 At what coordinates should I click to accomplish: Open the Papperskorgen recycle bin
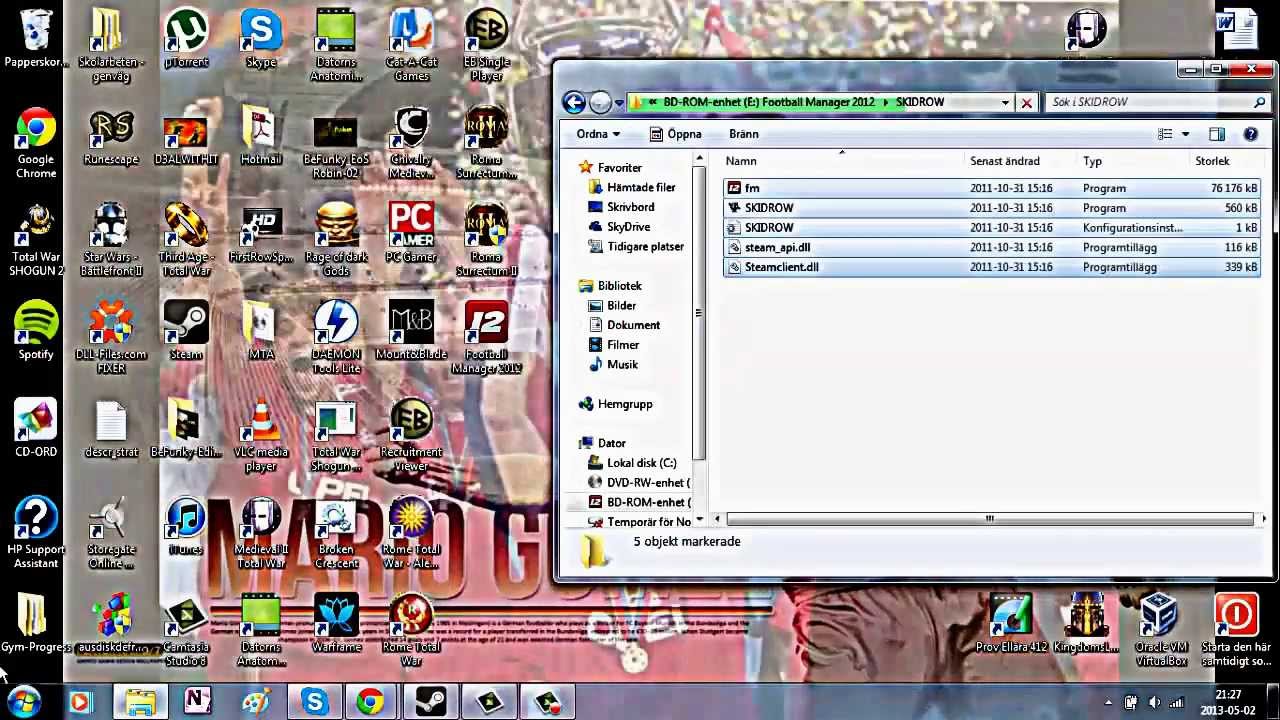(36, 40)
